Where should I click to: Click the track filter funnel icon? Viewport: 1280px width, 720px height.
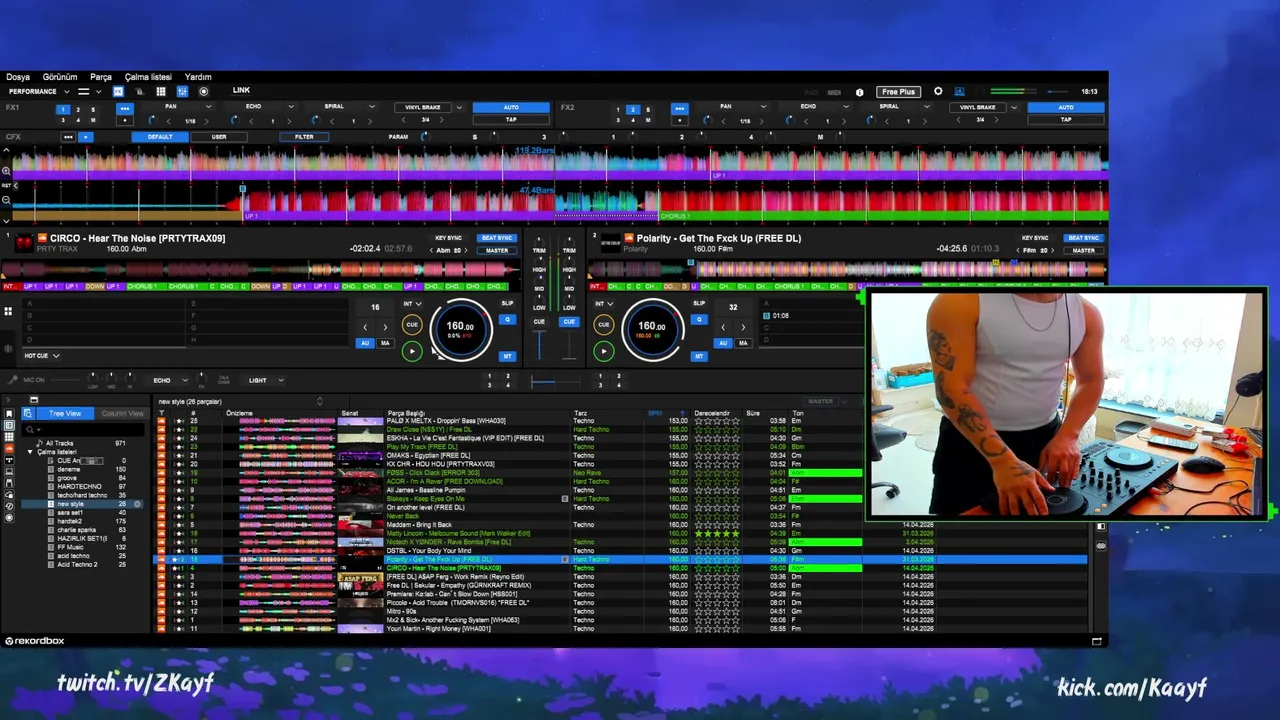pyautogui.click(x=161, y=412)
